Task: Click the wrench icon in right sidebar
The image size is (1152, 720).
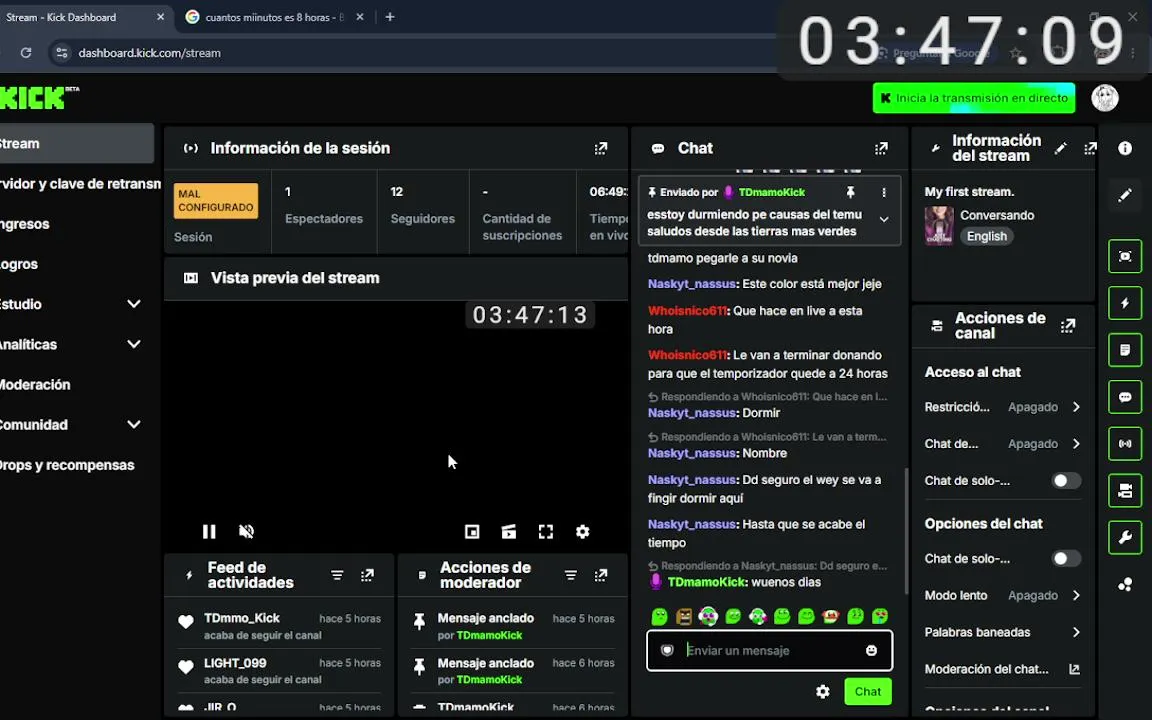Action: (x=1125, y=538)
